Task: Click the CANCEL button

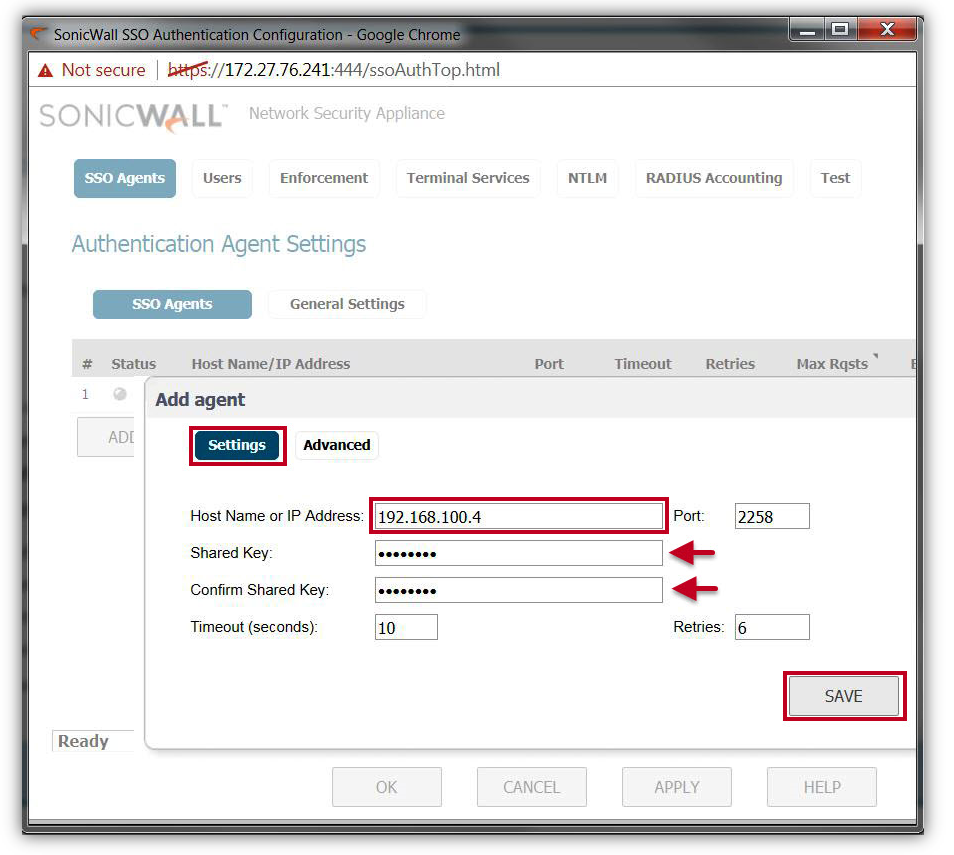Action: click(x=532, y=787)
